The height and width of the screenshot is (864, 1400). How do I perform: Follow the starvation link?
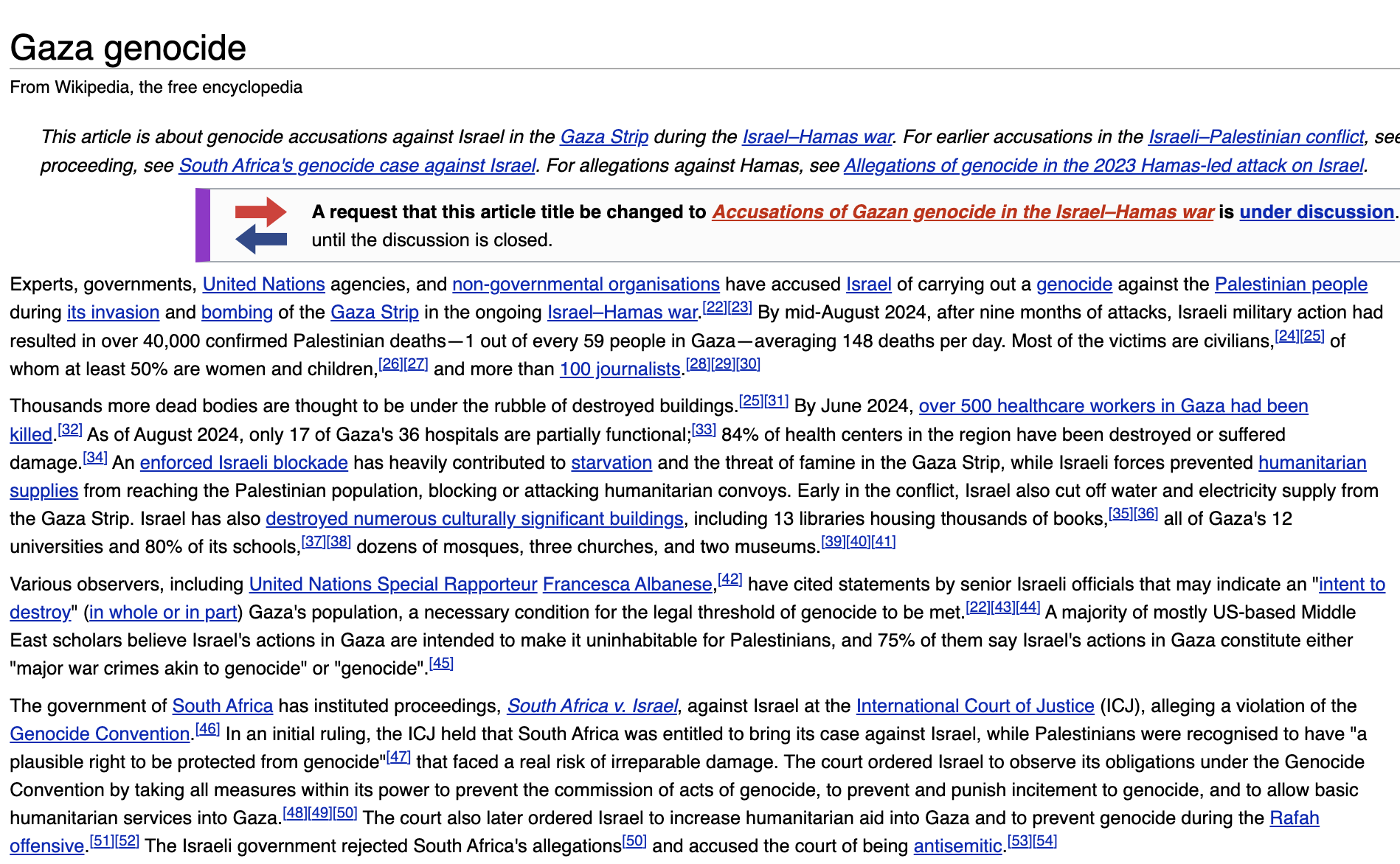(611, 463)
